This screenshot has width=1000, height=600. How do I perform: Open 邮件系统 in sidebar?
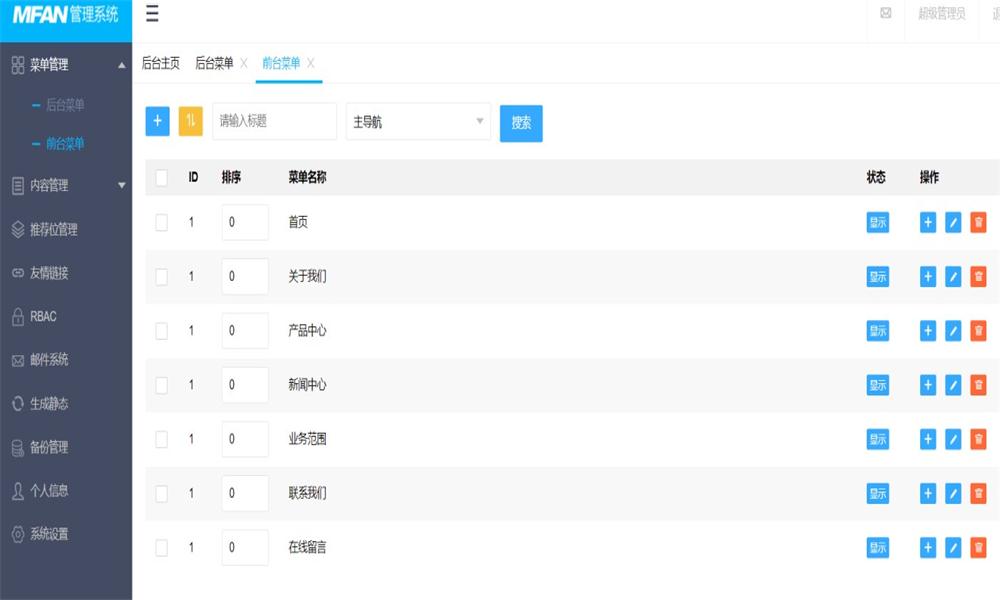pos(49,360)
